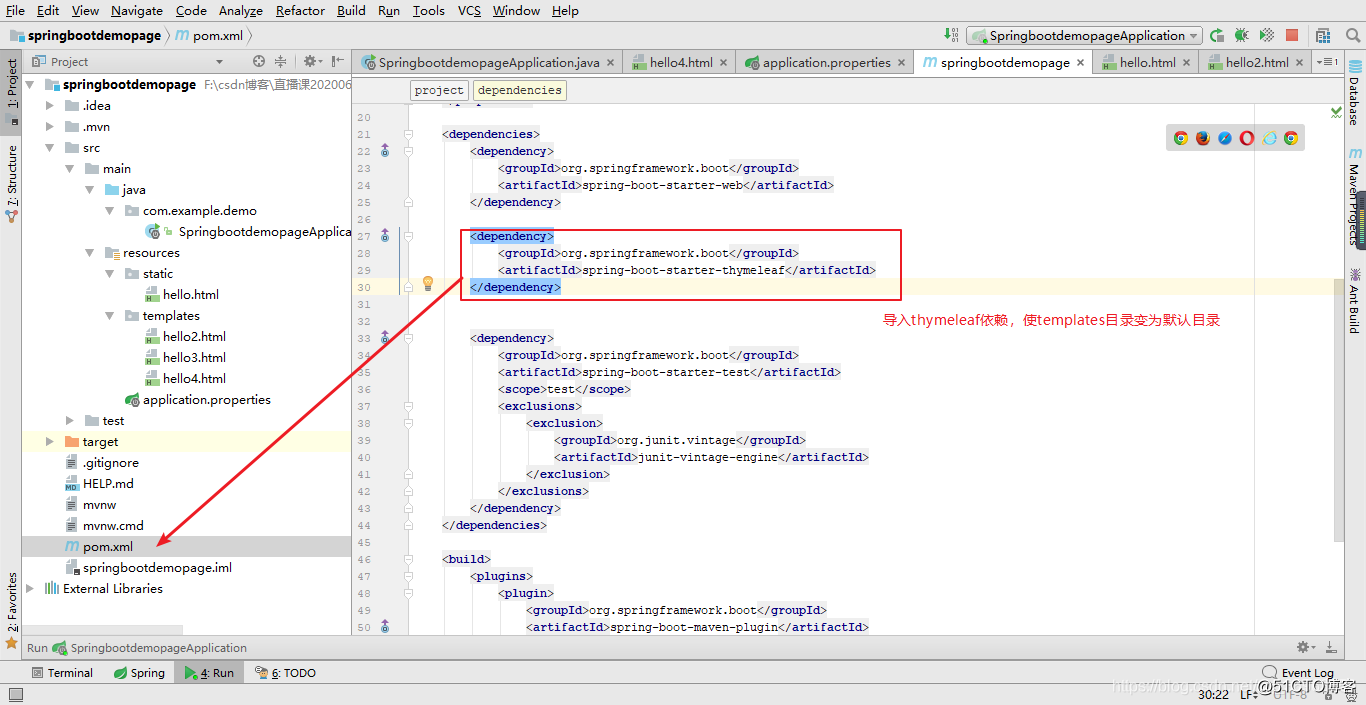Click the 30:22 caret position in status bar

pos(1213,694)
